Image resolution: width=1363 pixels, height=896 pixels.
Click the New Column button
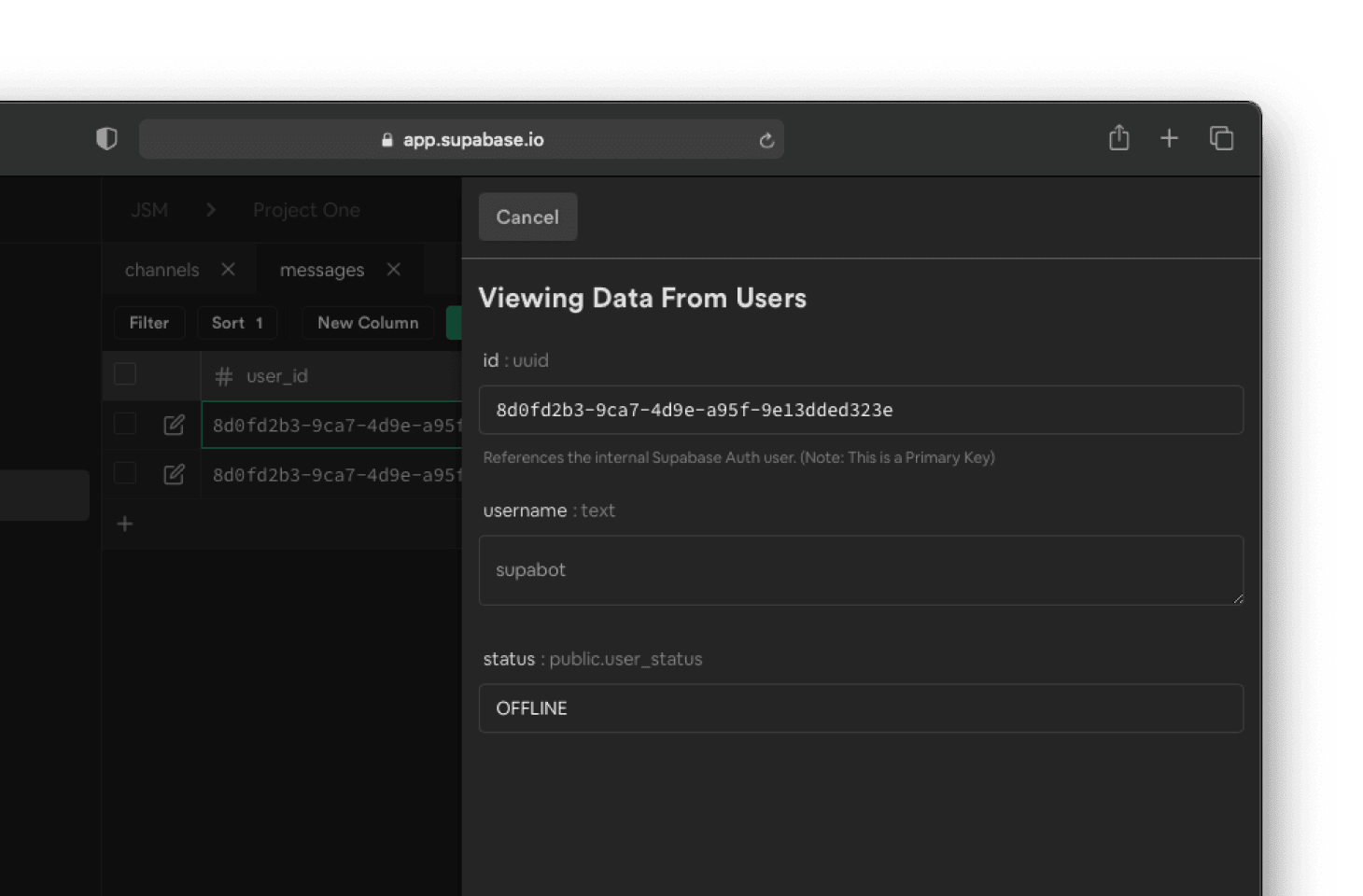coord(367,322)
